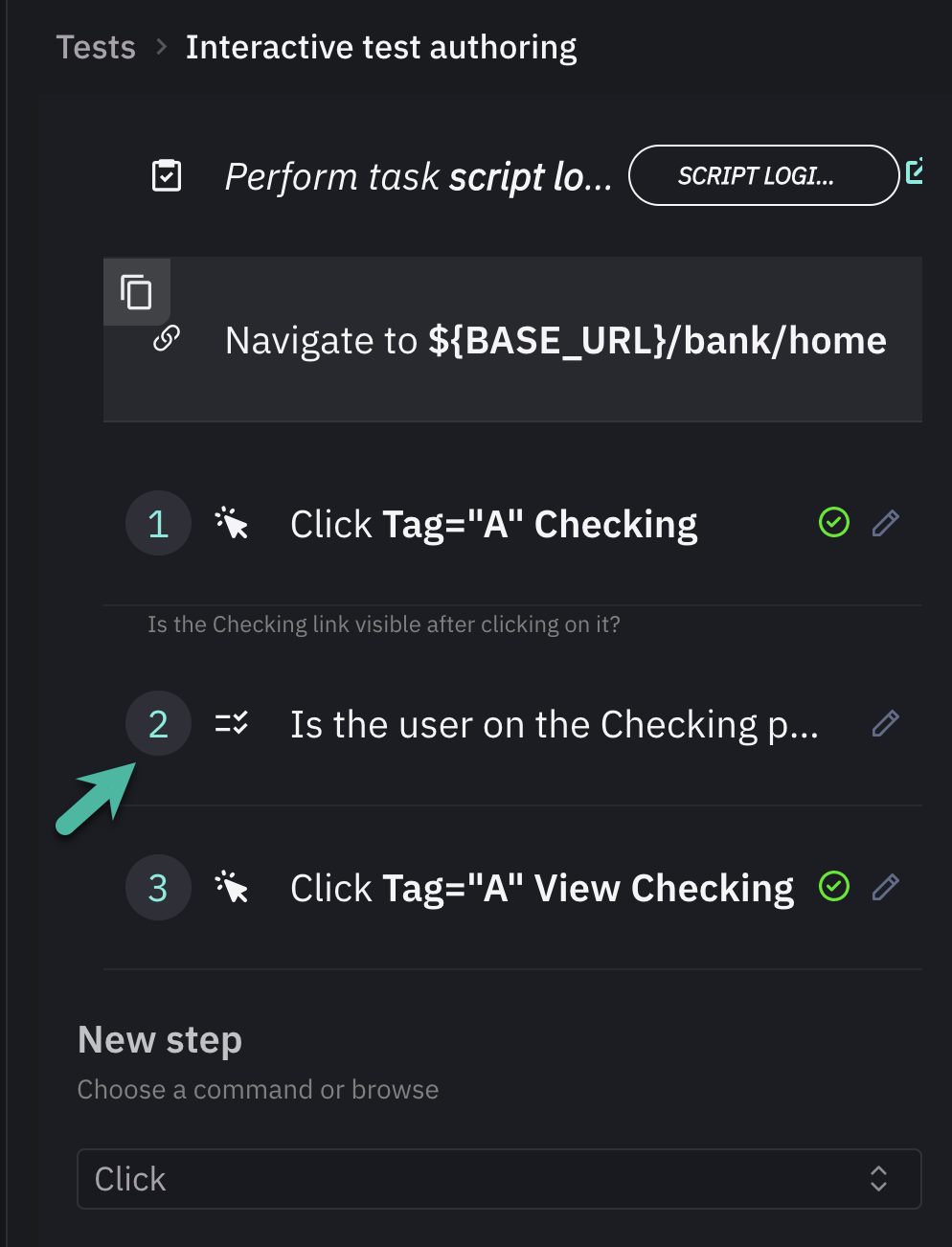Toggle the green check status on step 3
This screenshot has width=952, height=1247.
pos(833,887)
